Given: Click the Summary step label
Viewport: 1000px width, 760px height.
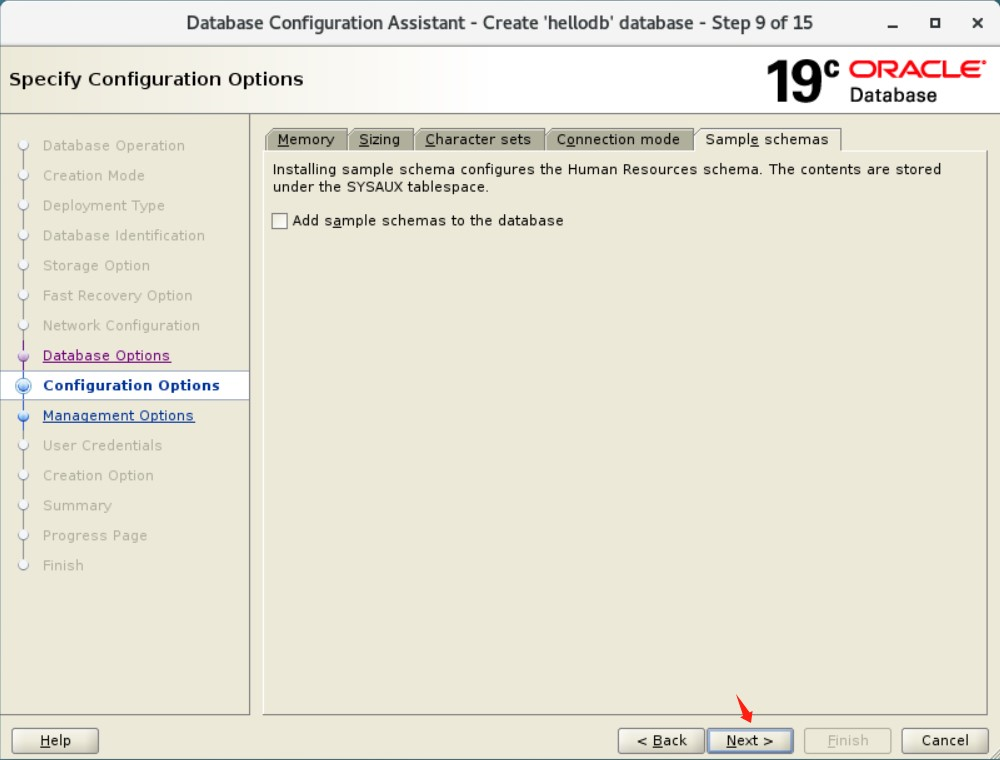Looking at the screenshot, I should [x=77, y=505].
